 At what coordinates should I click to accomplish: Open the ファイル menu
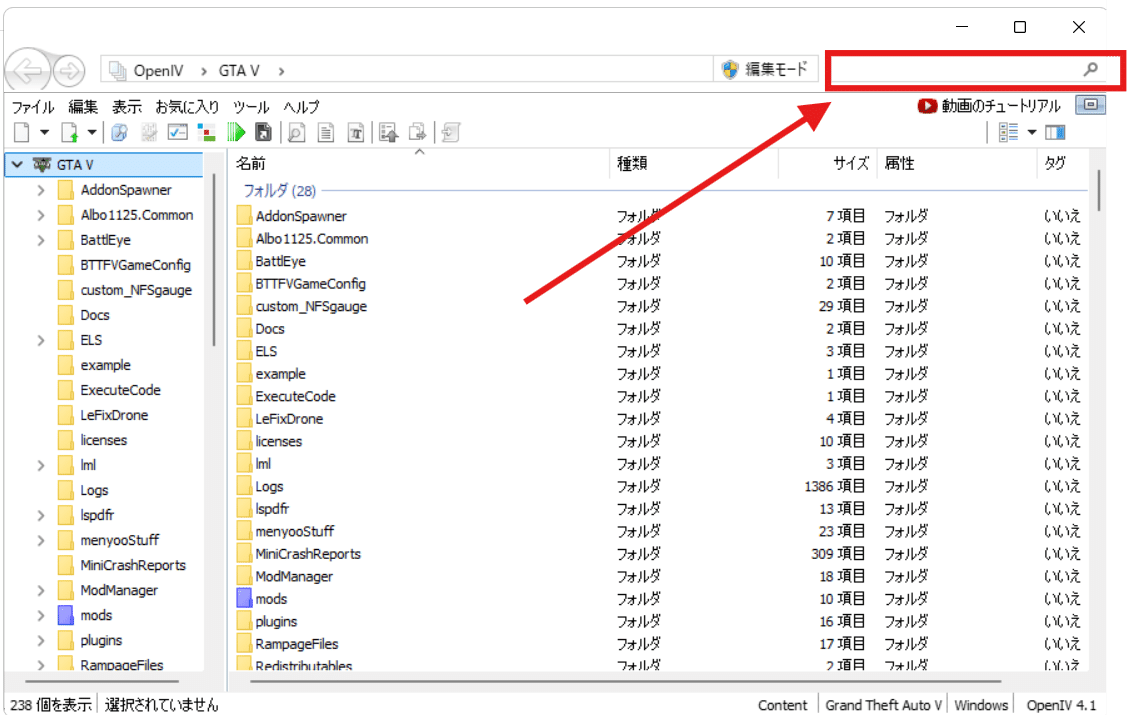click(32, 107)
